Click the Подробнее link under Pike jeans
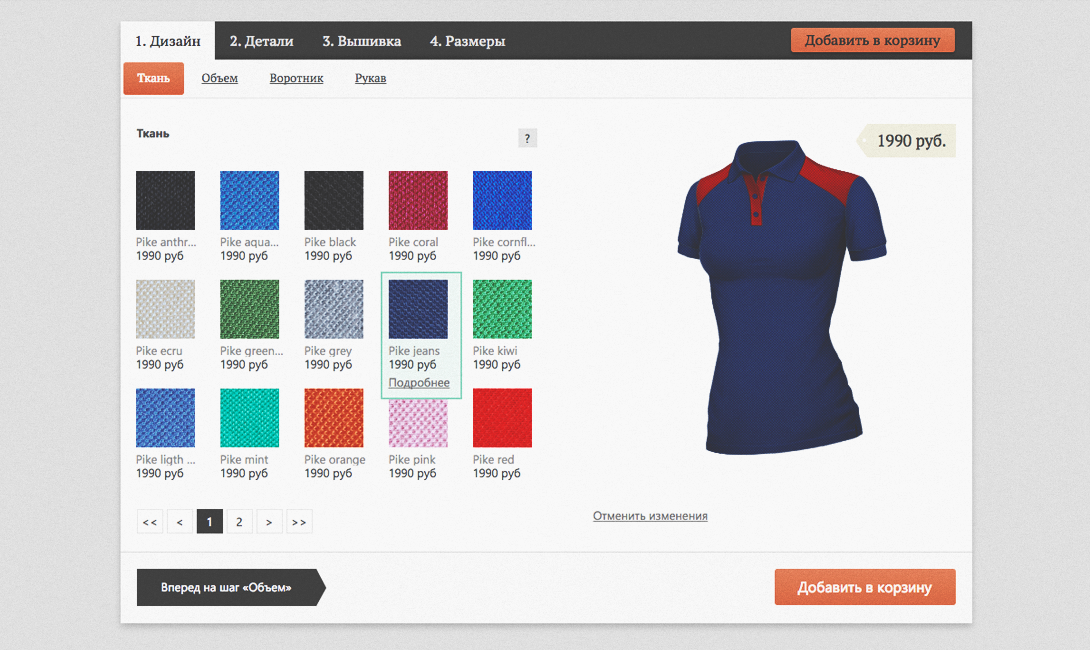This screenshot has height=650, width=1090. (x=419, y=383)
